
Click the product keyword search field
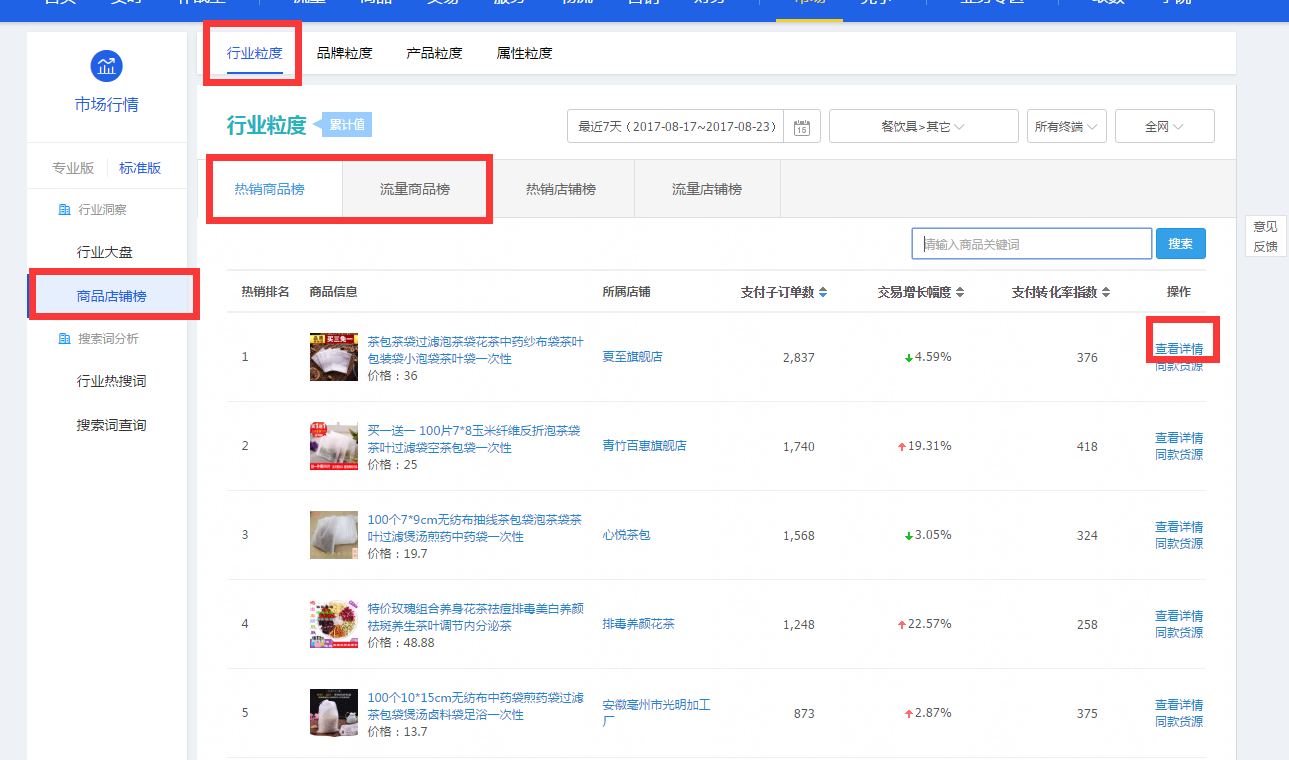[1031, 244]
